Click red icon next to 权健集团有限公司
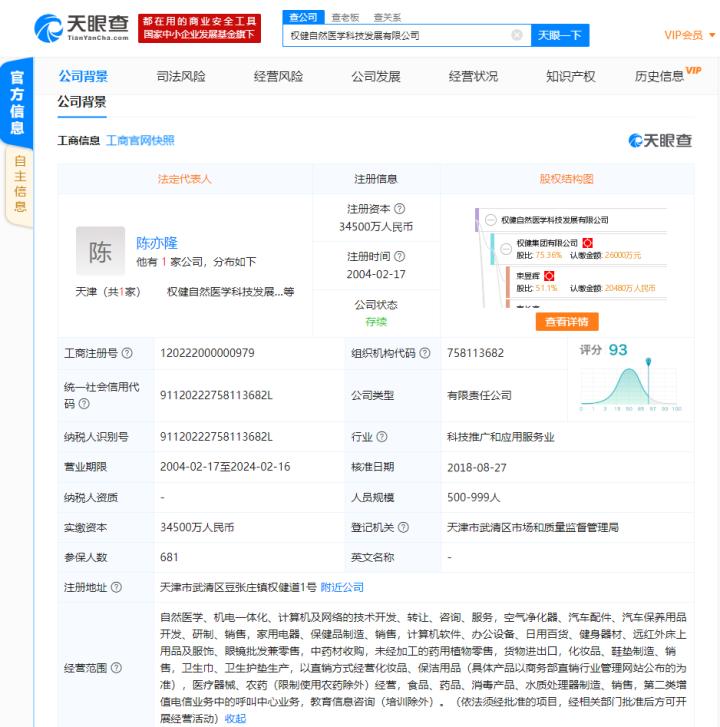This screenshot has width=720, height=727. (x=587, y=242)
